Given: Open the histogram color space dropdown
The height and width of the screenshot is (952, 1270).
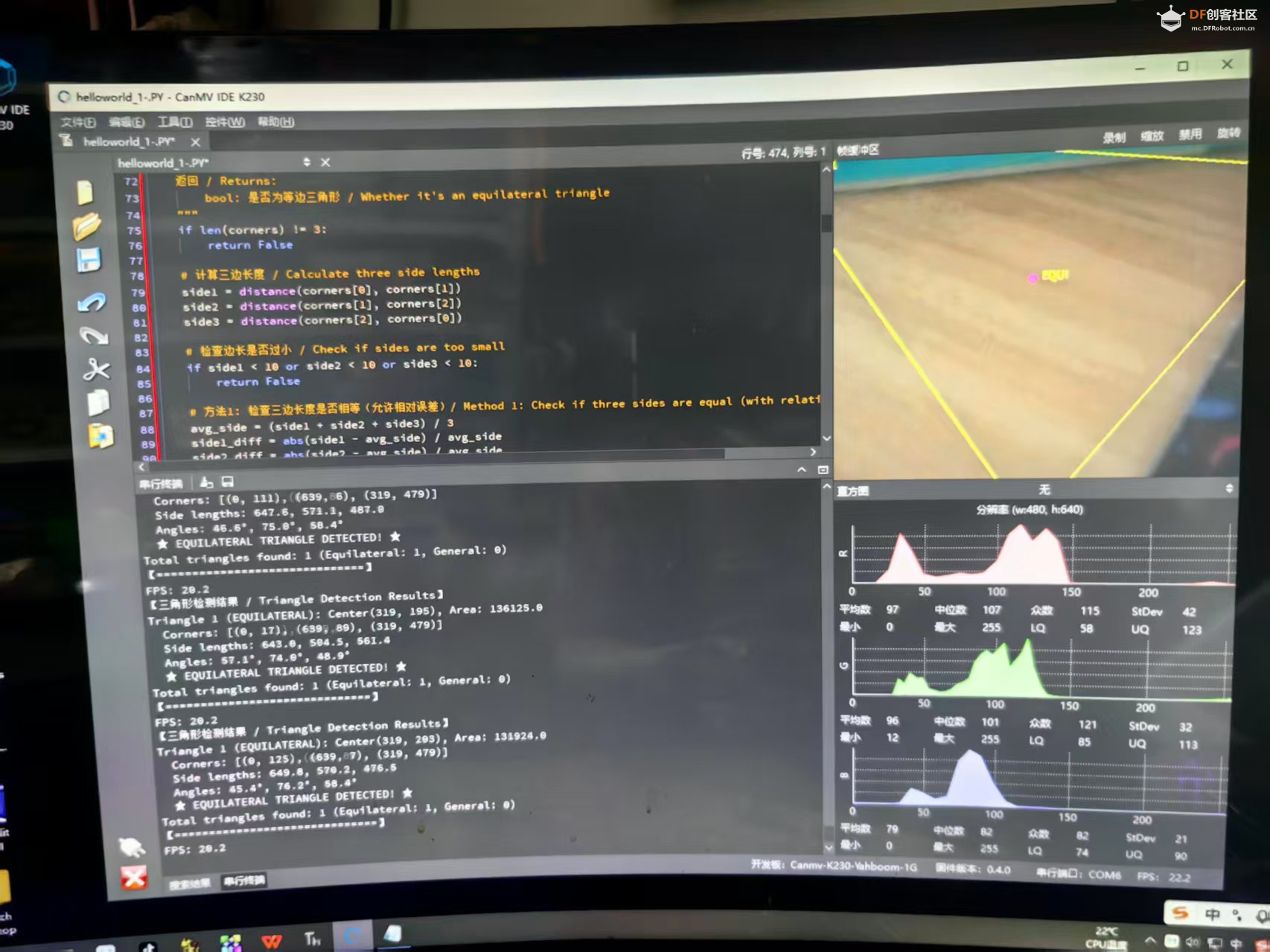Looking at the screenshot, I should 1228,488.
